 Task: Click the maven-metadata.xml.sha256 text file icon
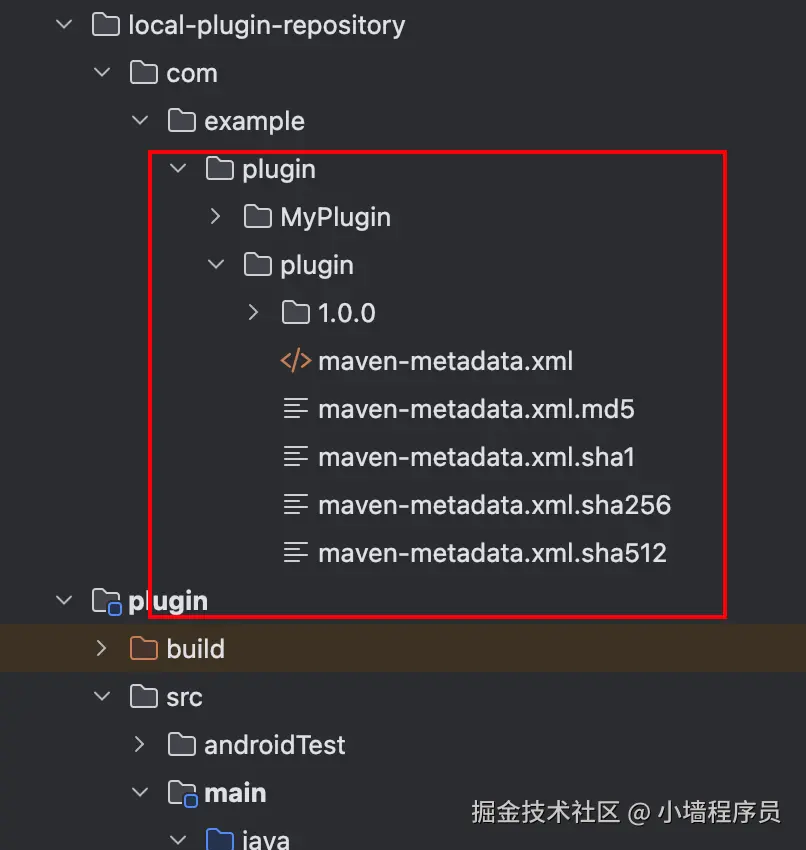pos(296,505)
